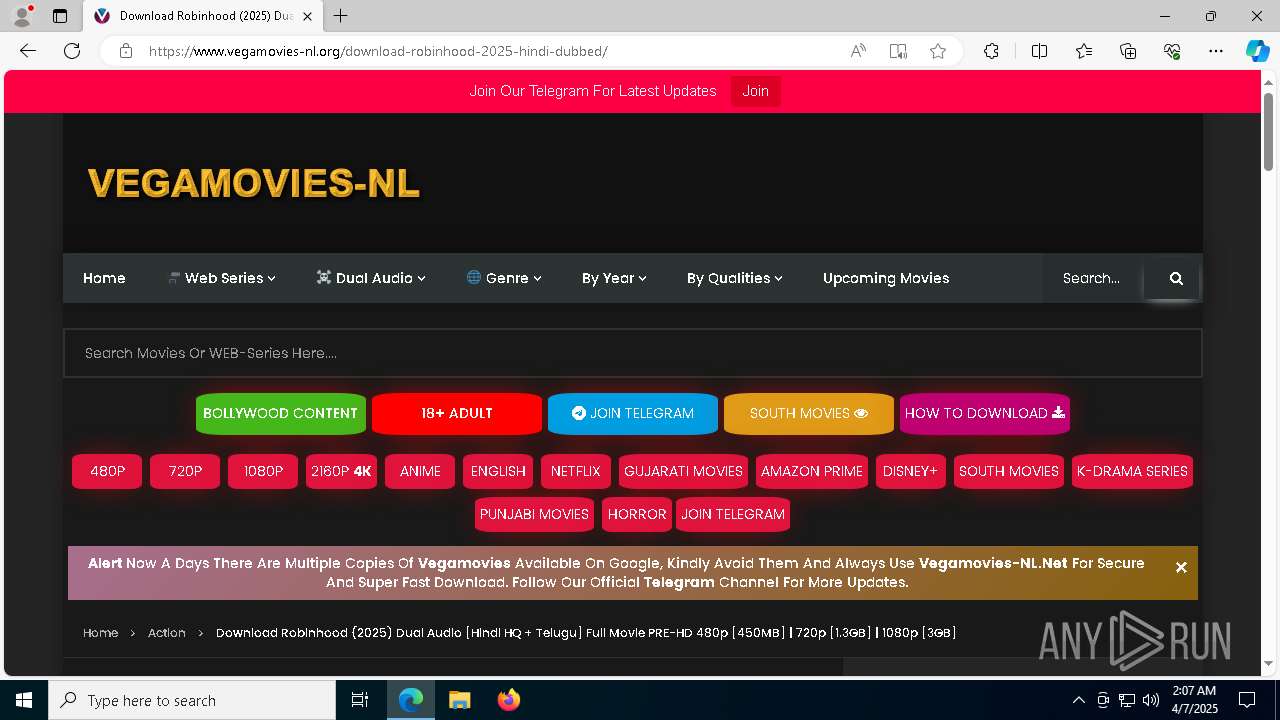The width and height of the screenshot is (1280, 720).
Task: Select the HORROR category tag
Action: click(637, 514)
